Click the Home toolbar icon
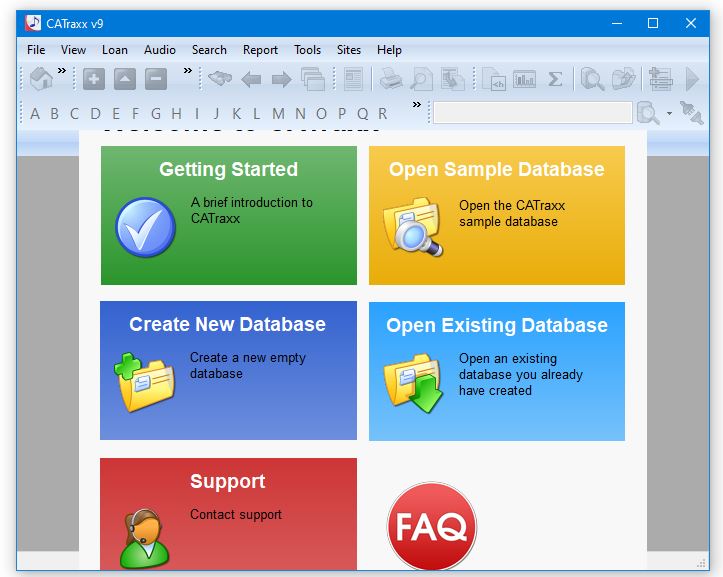The height and width of the screenshot is (577, 723). point(41,79)
